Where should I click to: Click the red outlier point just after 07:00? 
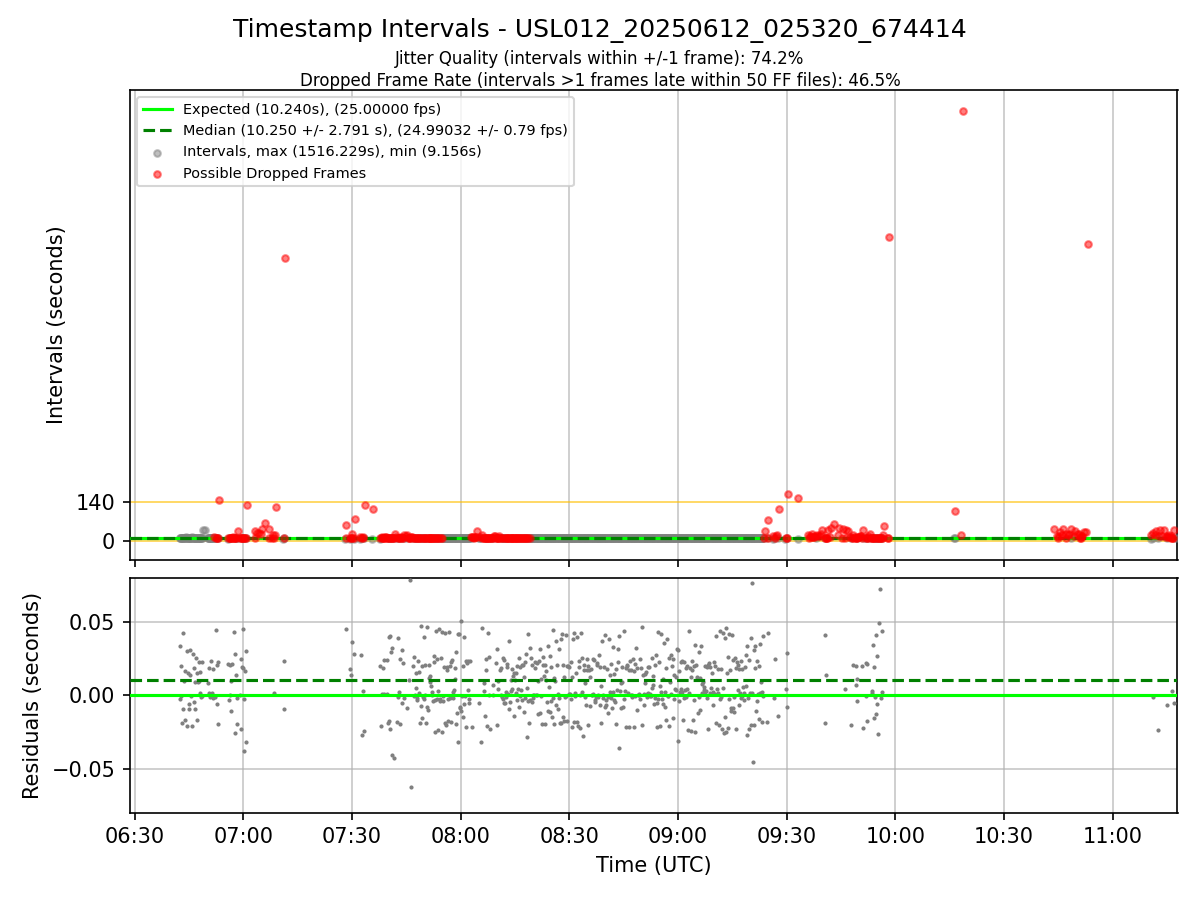(x=285, y=258)
